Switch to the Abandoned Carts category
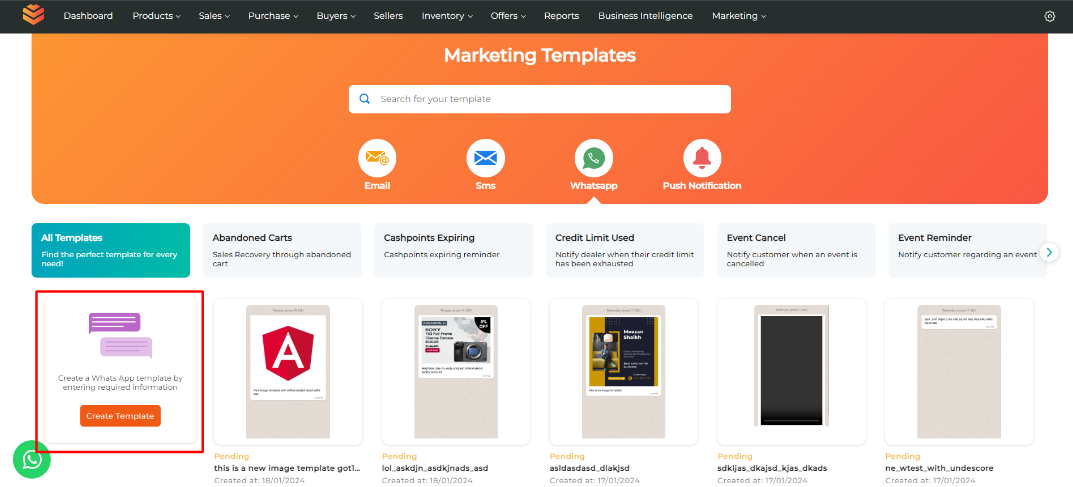This screenshot has height=487, width=1073. [282, 250]
